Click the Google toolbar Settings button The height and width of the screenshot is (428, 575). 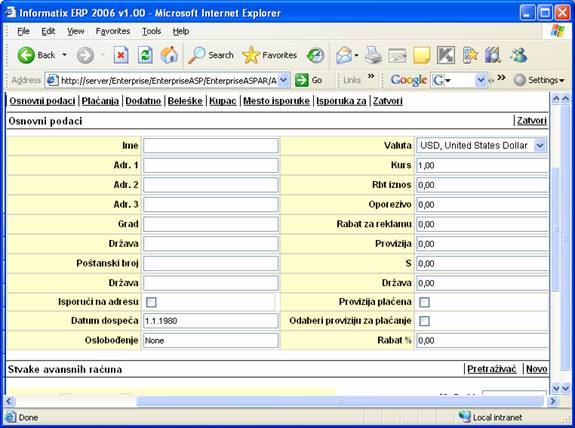[x=539, y=80]
